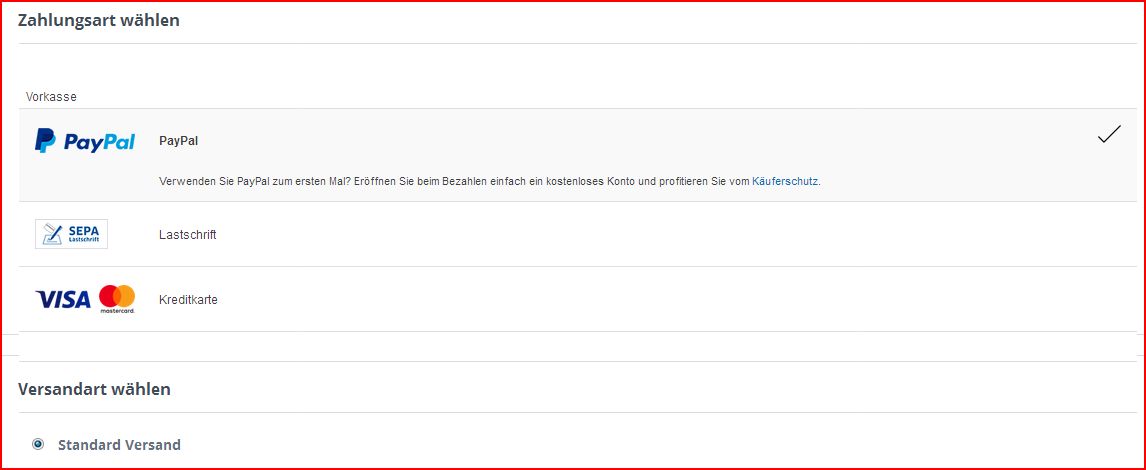Click the PayPal double-P emblem
1146x470 pixels.
pyautogui.click(x=45, y=141)
